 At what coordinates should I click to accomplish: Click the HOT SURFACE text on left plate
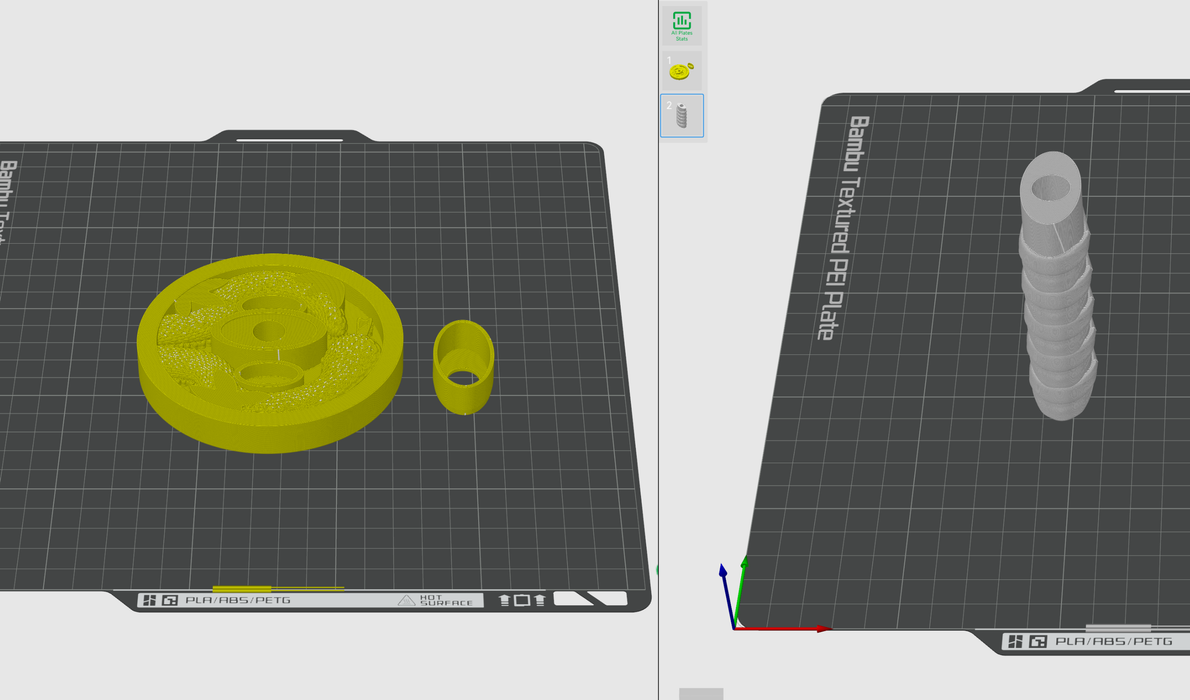[446, 600]
